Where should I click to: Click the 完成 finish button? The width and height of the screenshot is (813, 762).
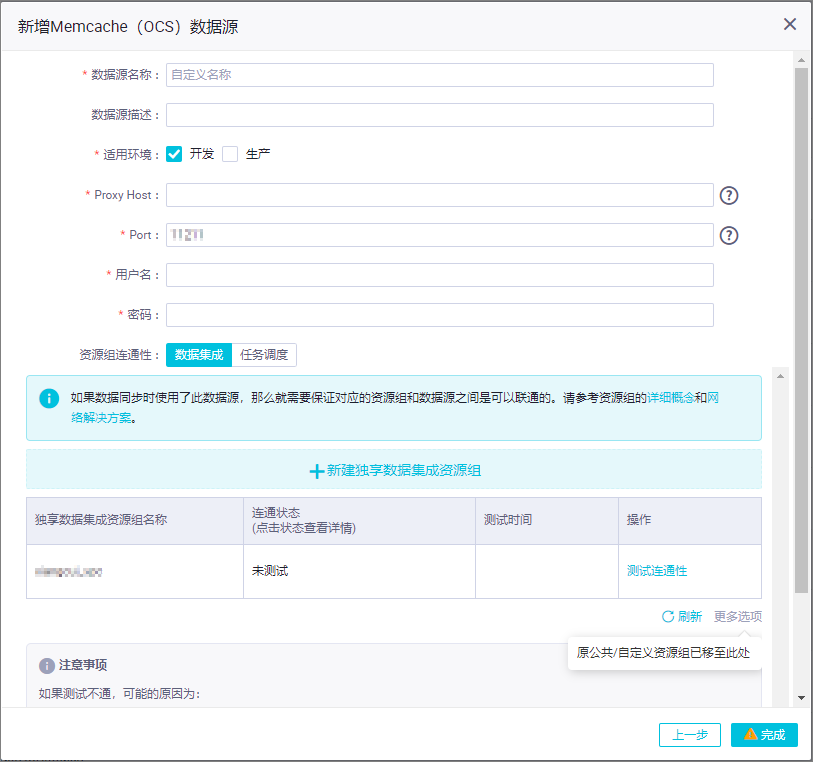point(764,735)
